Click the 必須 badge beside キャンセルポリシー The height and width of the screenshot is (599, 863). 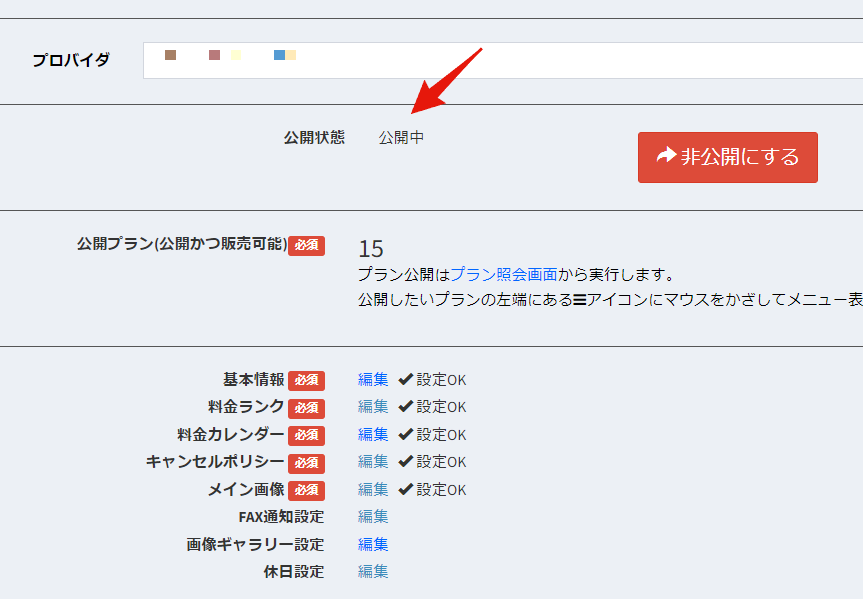point(307,463)
